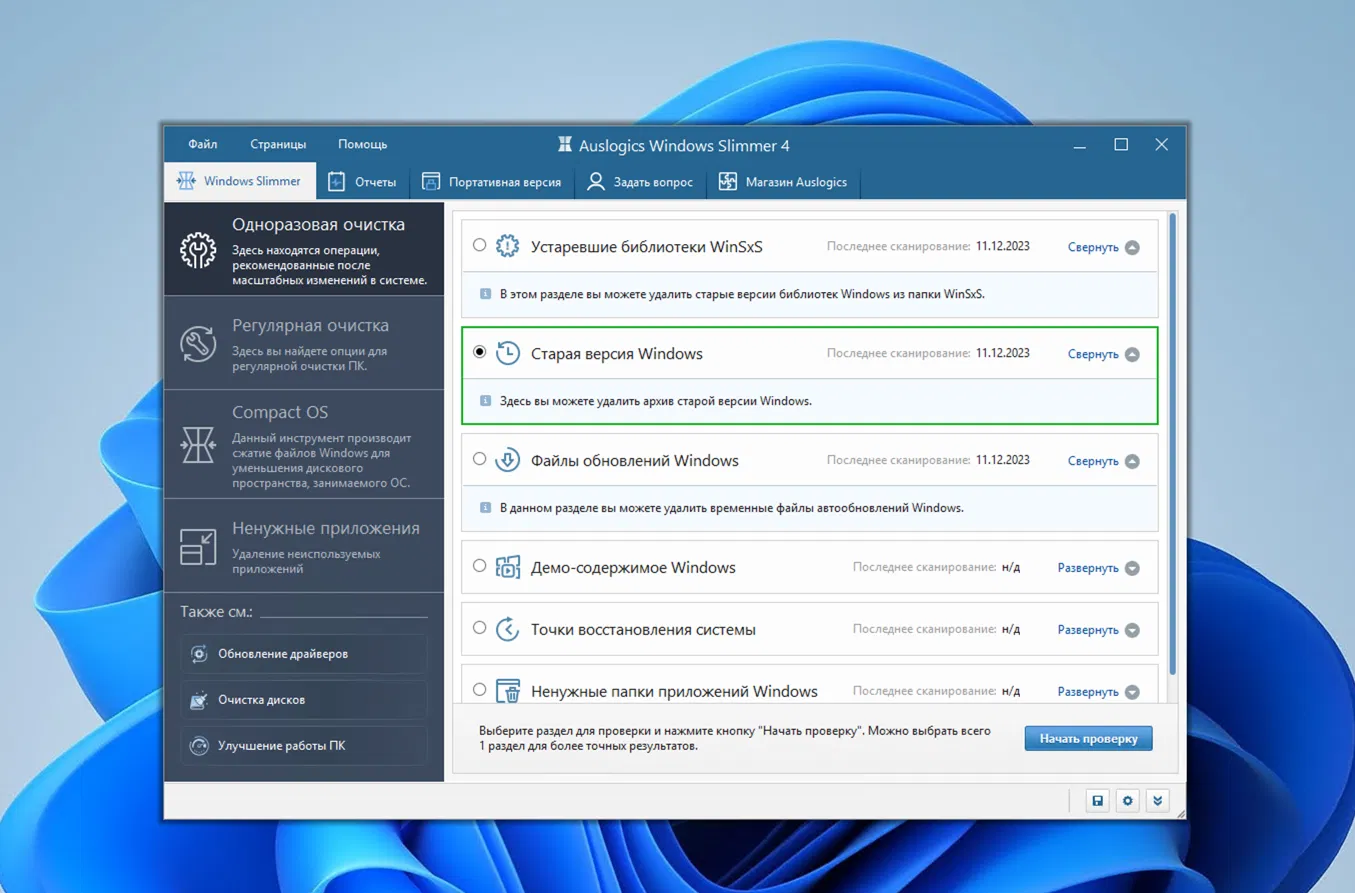Open the Compact OS section
This screenshot has height=893, width=1355.
pos(304,444)
